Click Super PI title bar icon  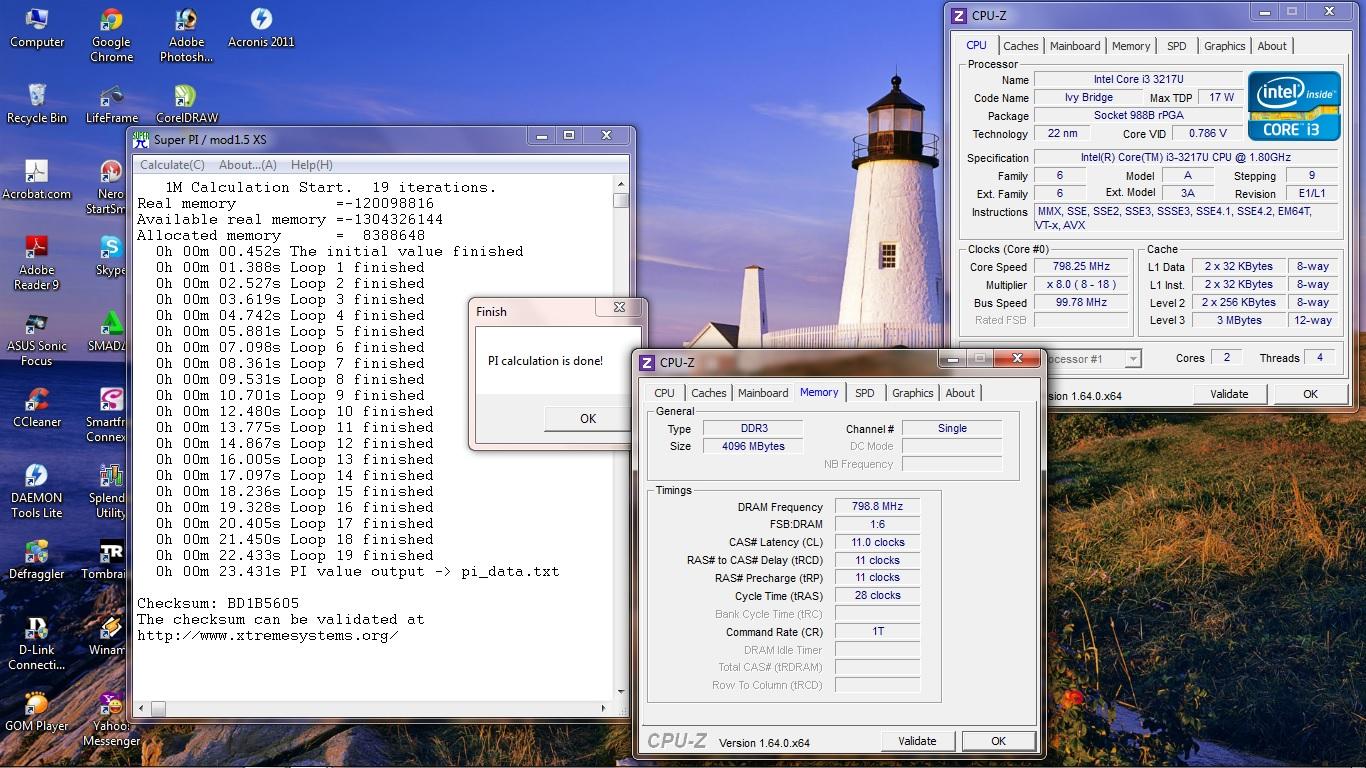coord(142,139)
